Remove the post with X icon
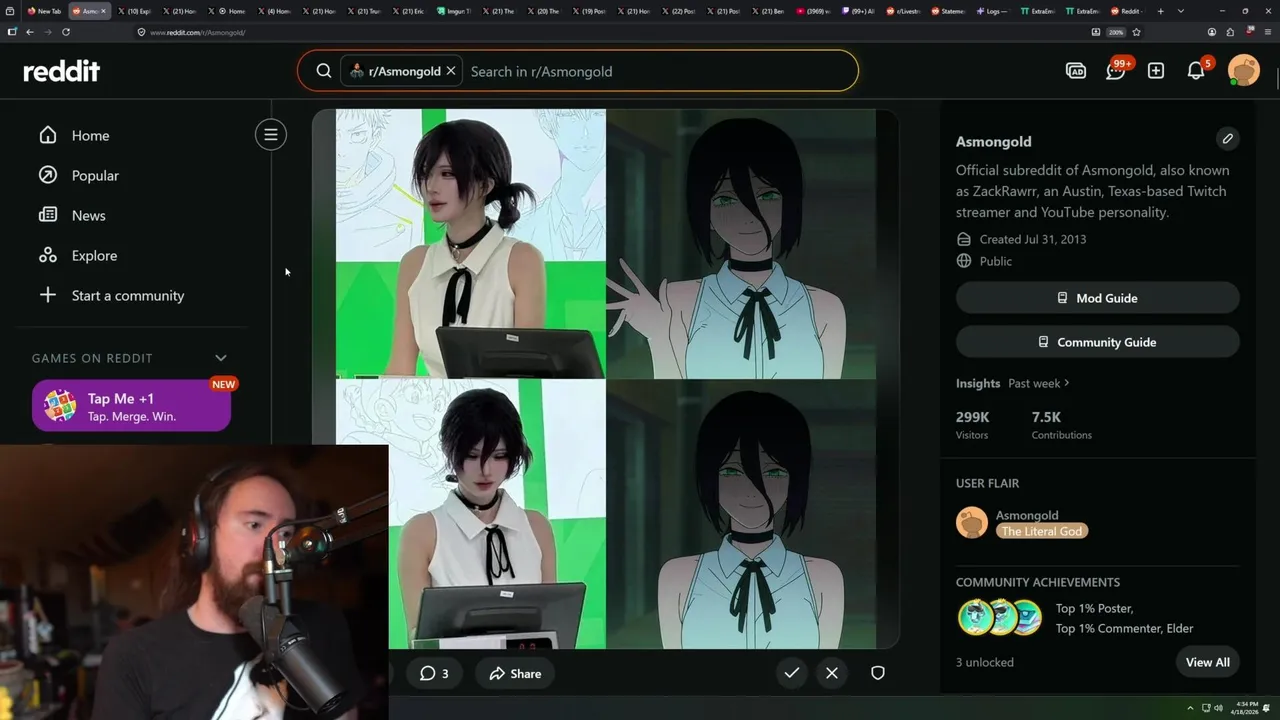 pyautogui.click(x=832, y=673)
